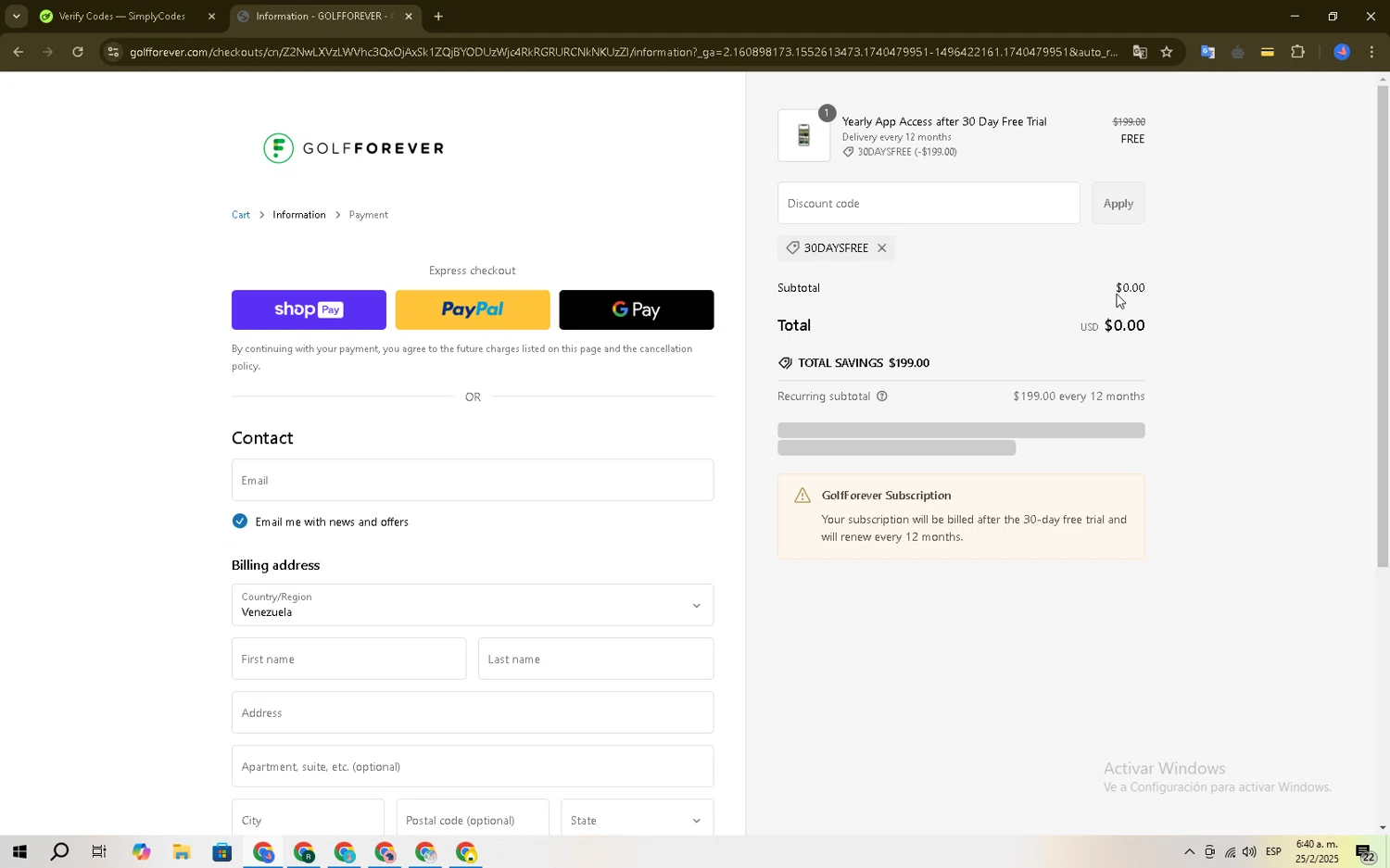Open the network status icon
The height and width of the screenshot is (868, 1390).
coord(1230,852)
